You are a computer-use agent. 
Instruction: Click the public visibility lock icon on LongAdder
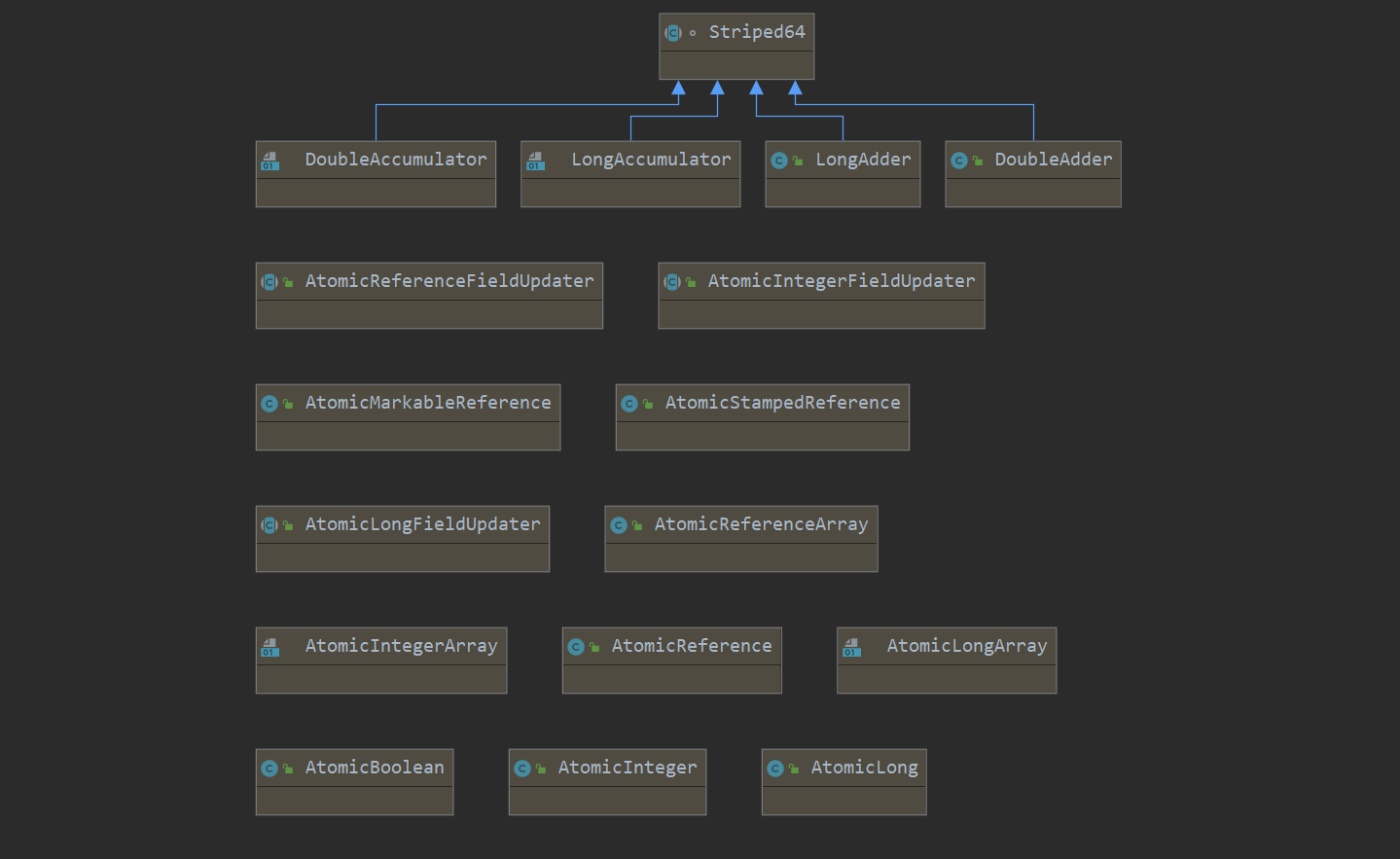tap(798, 161)
